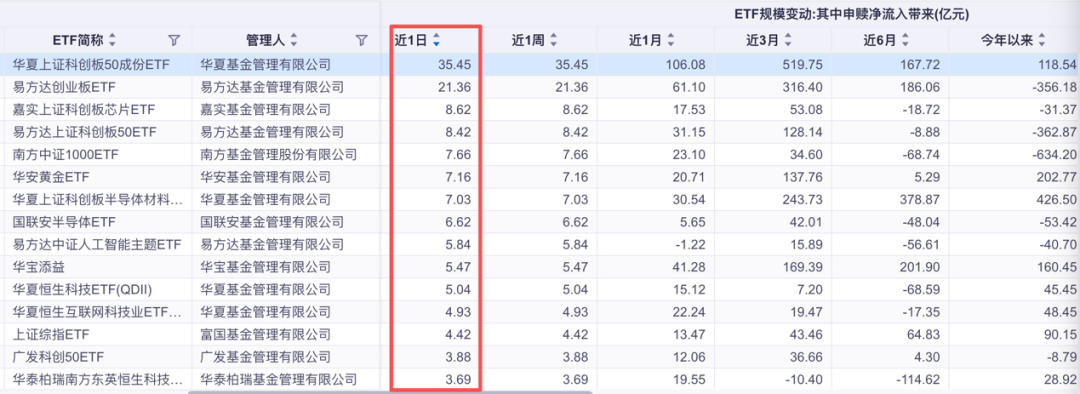This screenshot has height=394, width=1080.
Task: Click manager 富国基金管理有限公司
Action: pos(265,334)
